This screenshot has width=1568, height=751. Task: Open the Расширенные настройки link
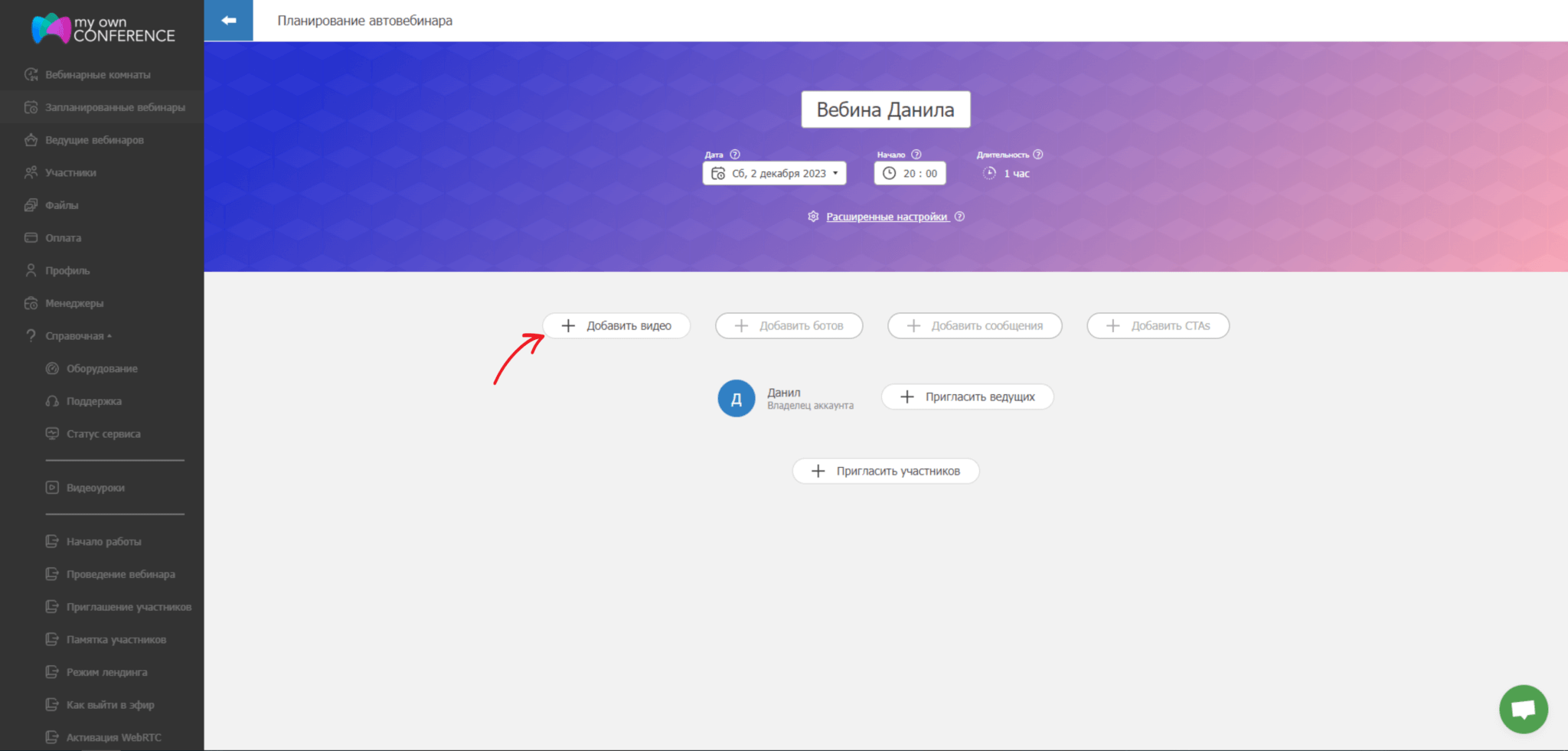(887, 217)
